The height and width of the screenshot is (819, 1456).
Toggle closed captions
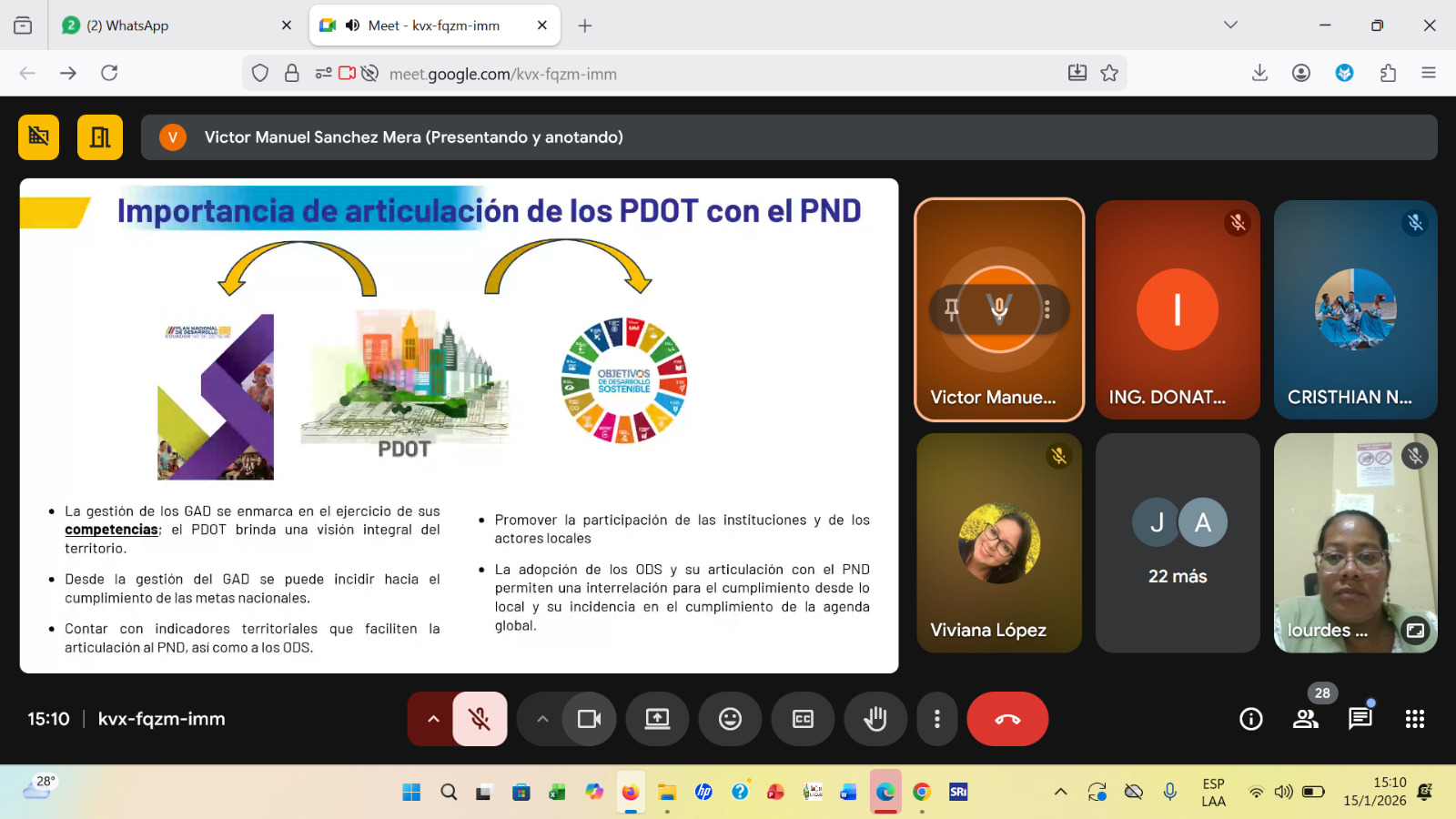coord(803,719)
